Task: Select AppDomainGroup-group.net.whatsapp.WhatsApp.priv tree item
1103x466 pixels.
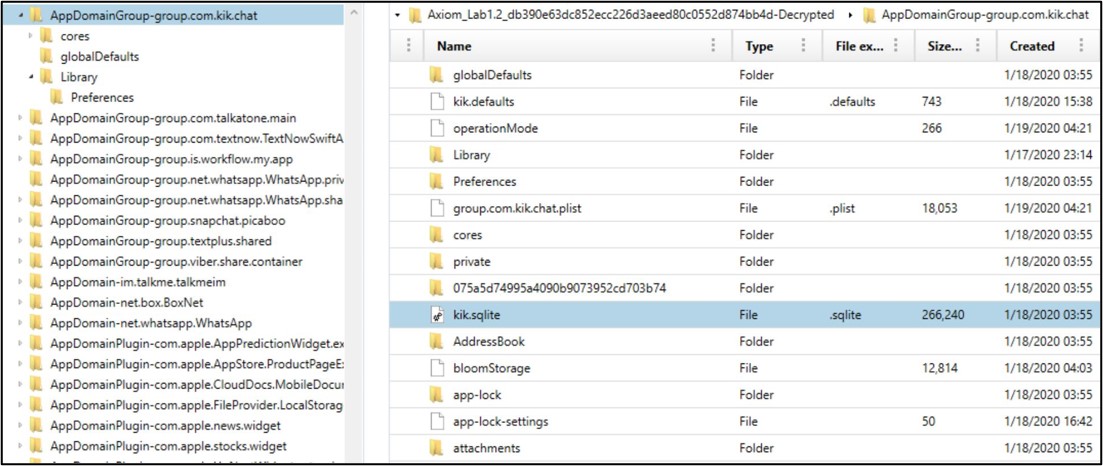Action: point(196,180)
